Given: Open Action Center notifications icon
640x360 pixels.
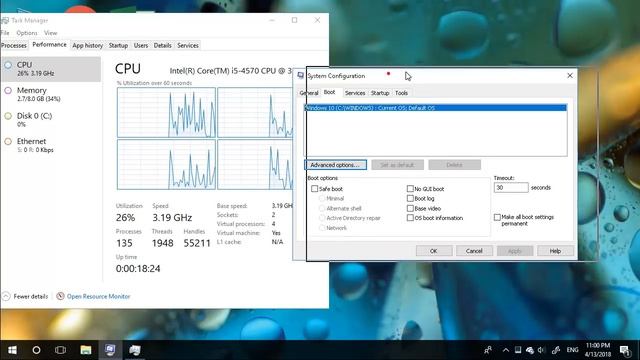Looking at the screenshot, I should pos(625,350).
